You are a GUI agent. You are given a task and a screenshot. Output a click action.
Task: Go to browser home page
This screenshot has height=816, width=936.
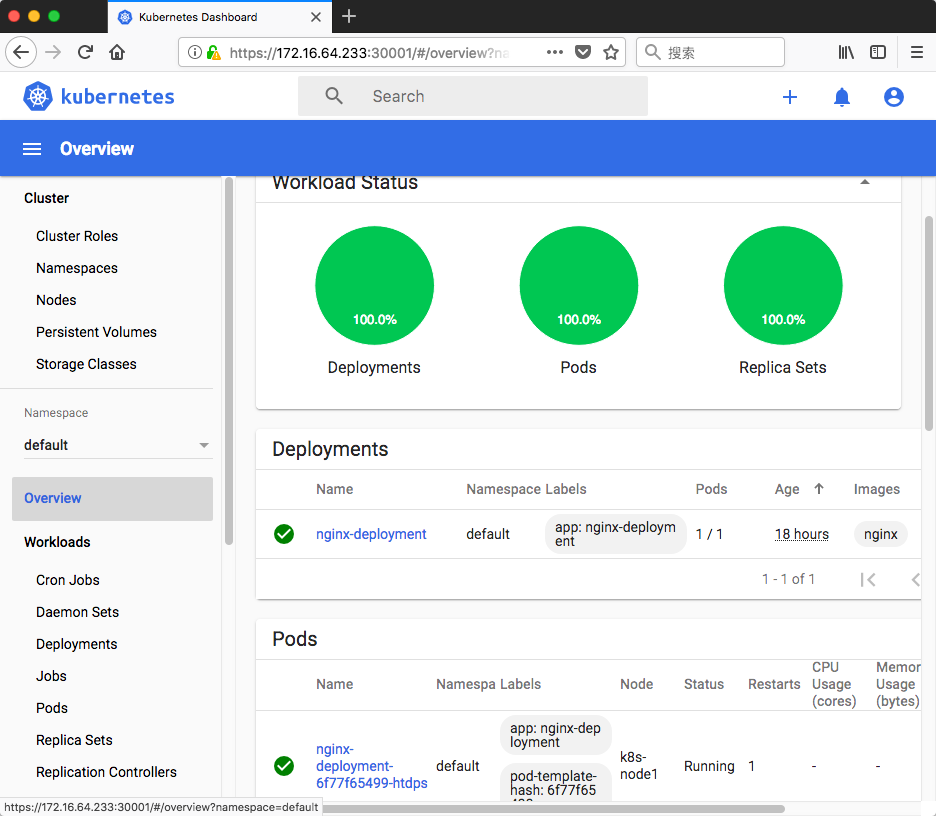[x=117, y=52]
